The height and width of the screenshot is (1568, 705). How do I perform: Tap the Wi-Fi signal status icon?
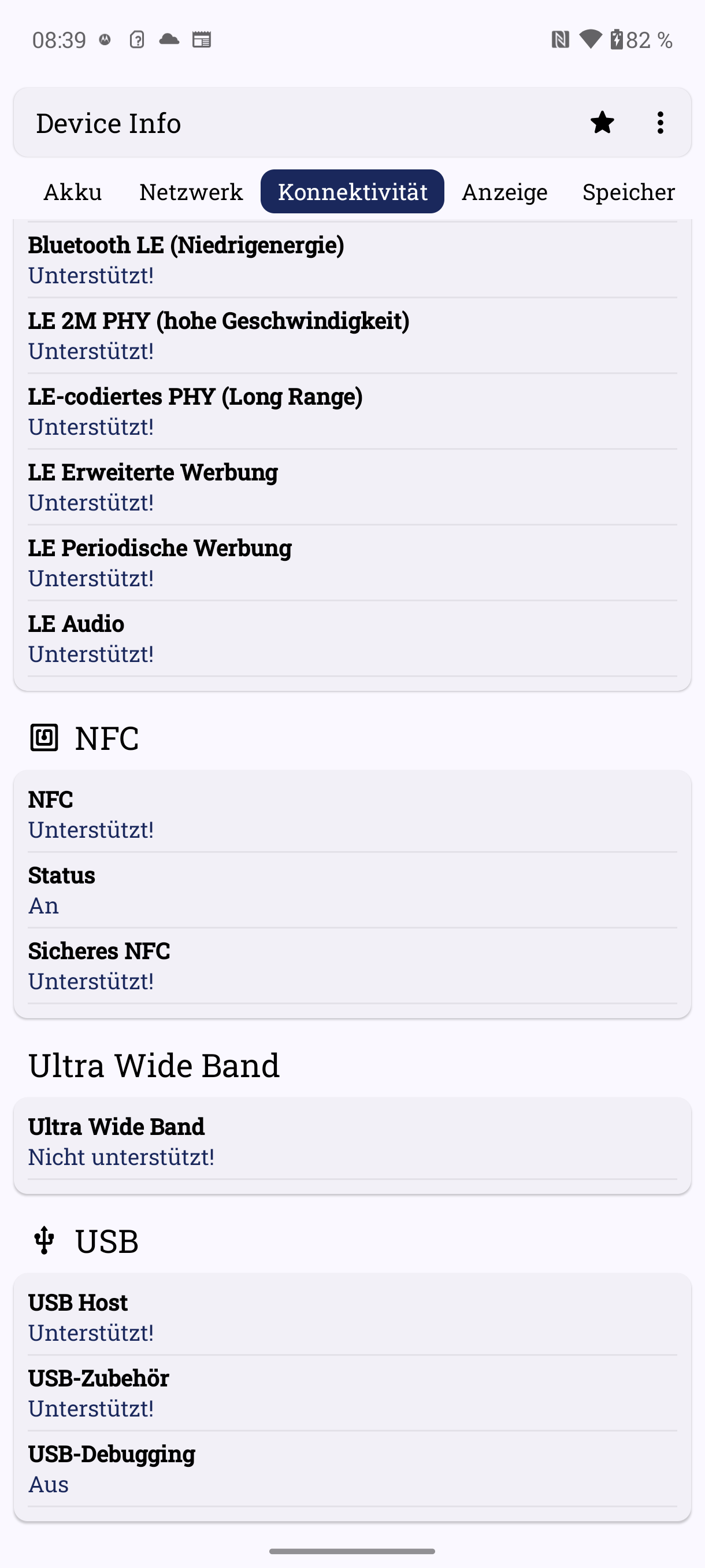590,39
